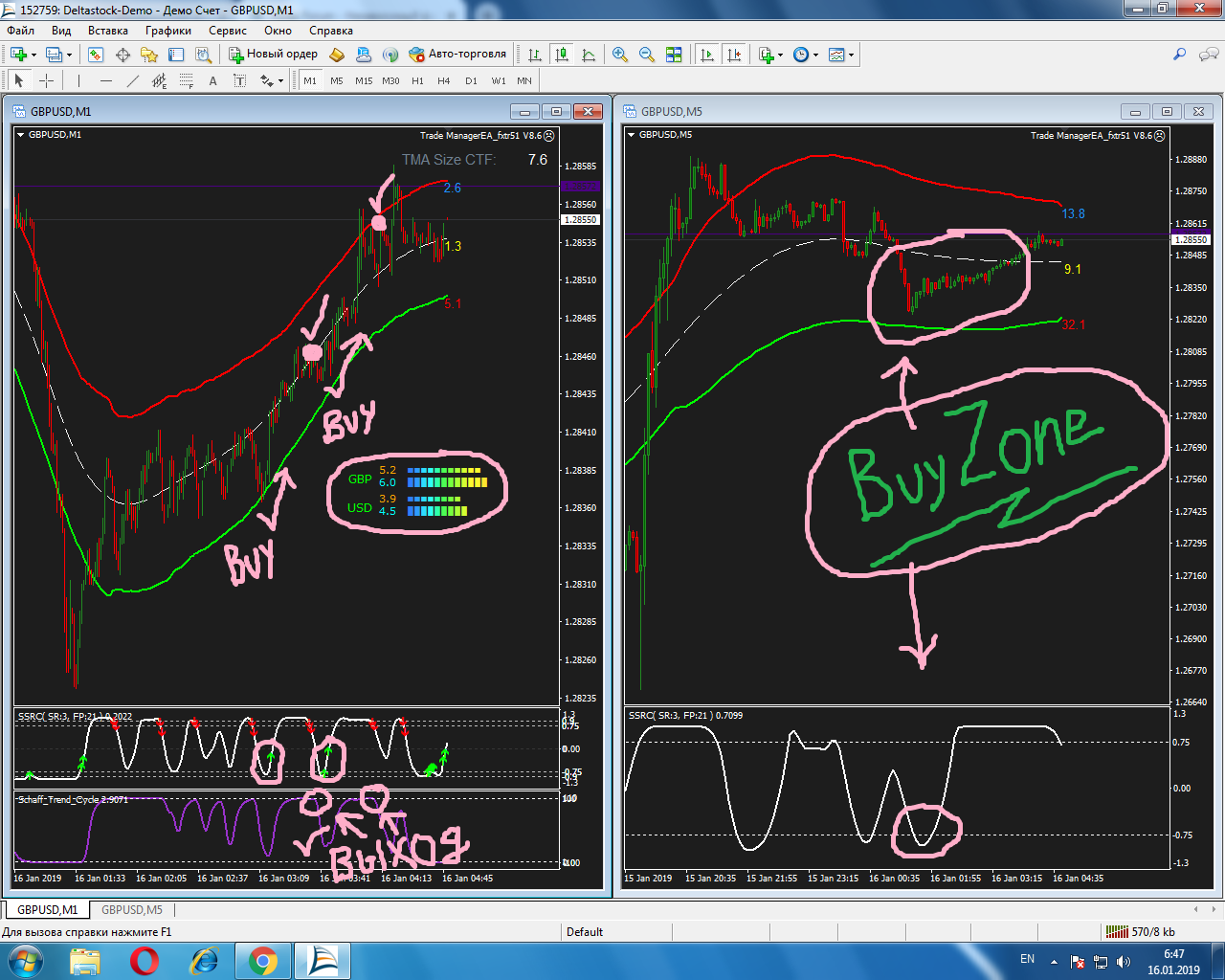Viewport: 1225px width, 980px height.
Task: Open Google Chrome from the taskbar
Action: tap(262, 960)
